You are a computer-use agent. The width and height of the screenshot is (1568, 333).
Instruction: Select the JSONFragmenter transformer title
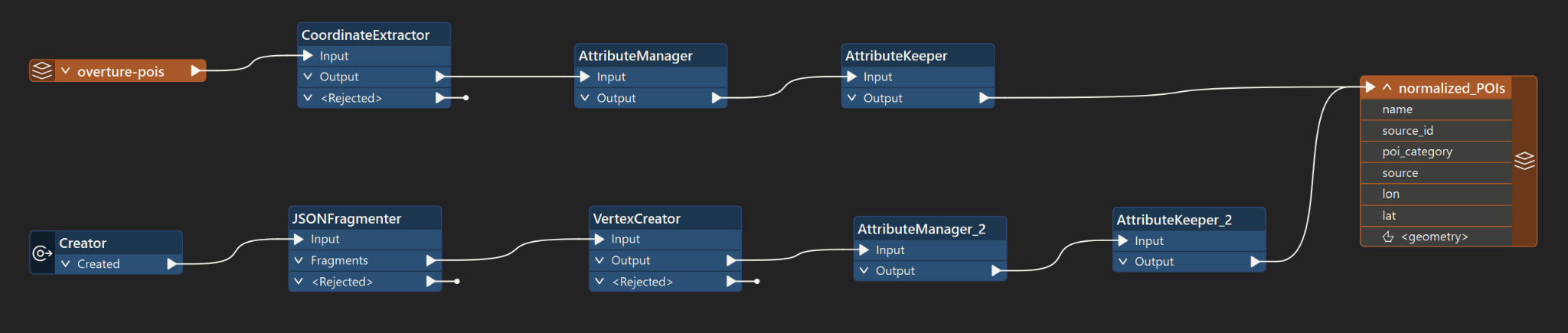pos(346,218)
